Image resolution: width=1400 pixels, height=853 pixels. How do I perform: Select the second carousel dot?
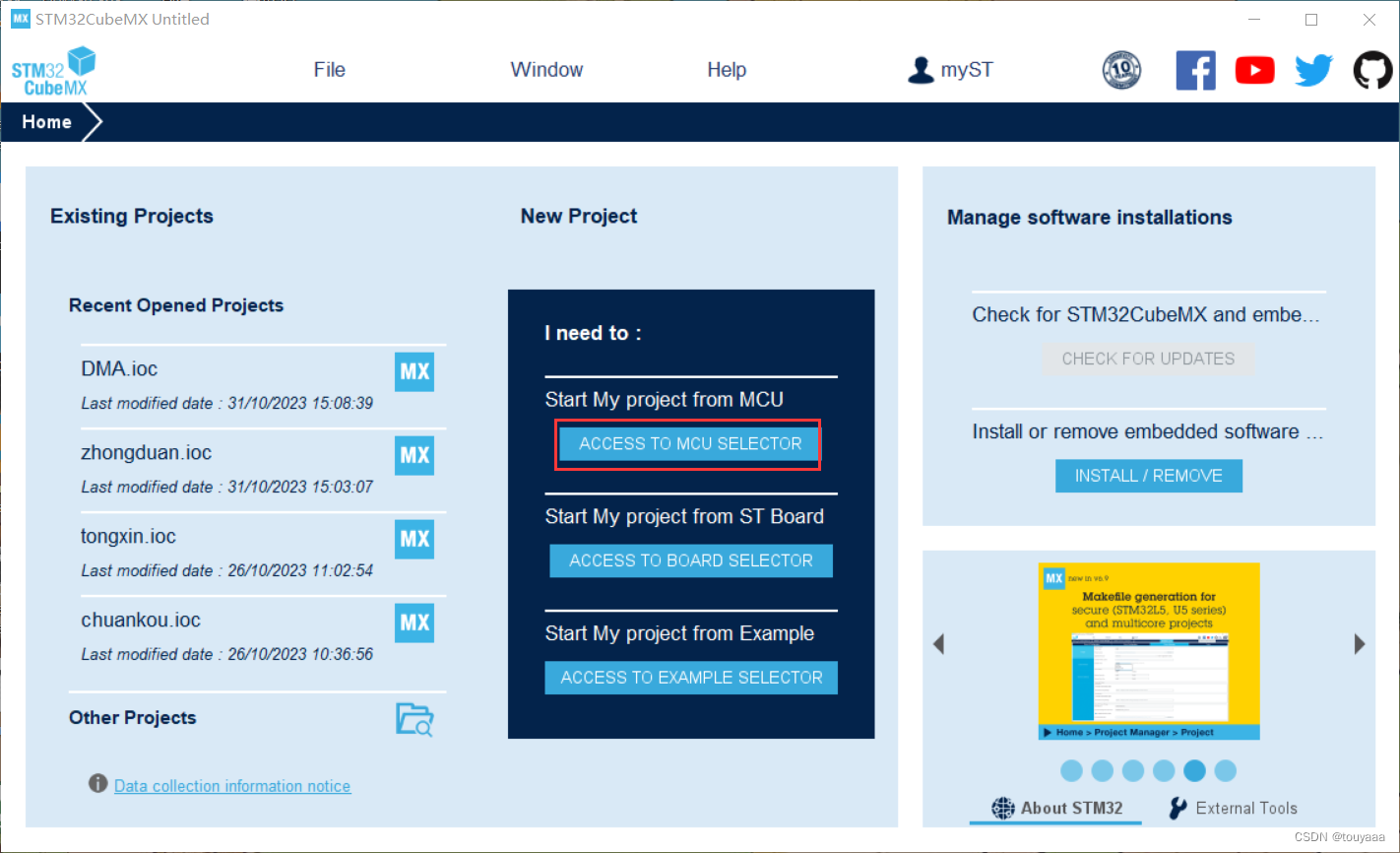[x=1103, y=770]
